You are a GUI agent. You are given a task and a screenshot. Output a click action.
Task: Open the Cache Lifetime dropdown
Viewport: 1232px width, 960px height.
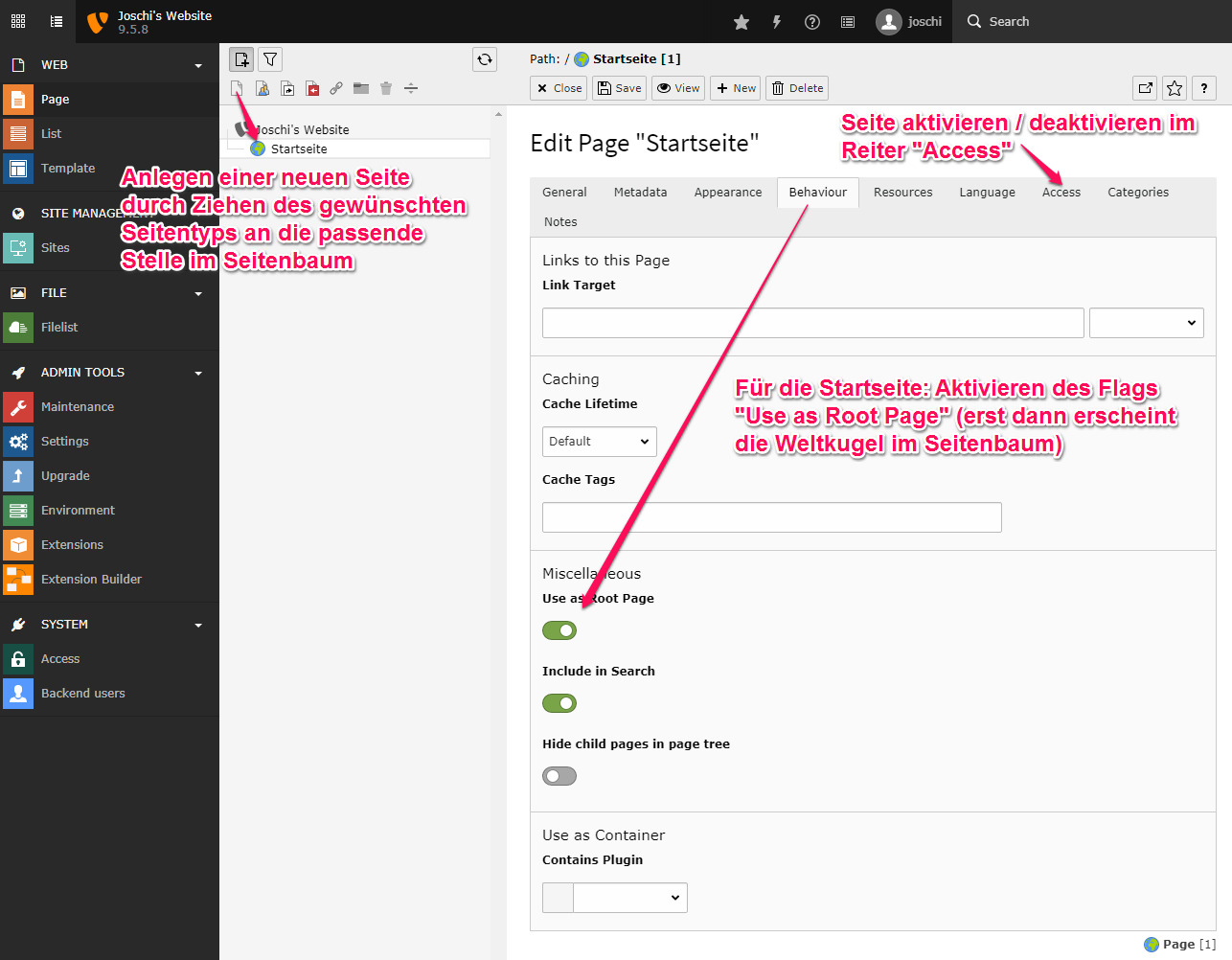coord(599,442)
